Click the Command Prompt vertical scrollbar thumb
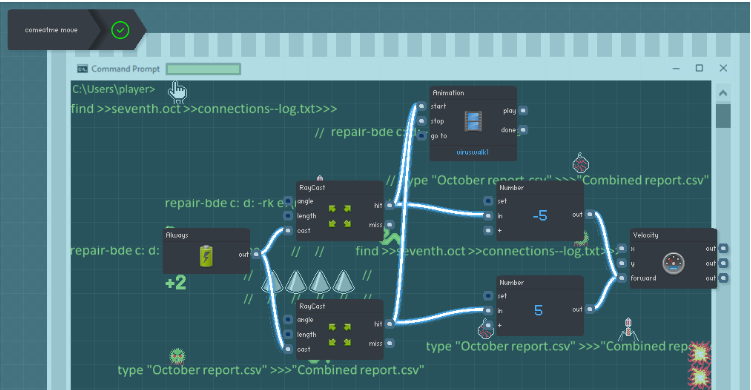The image size is (751, 390). [723, 116]
